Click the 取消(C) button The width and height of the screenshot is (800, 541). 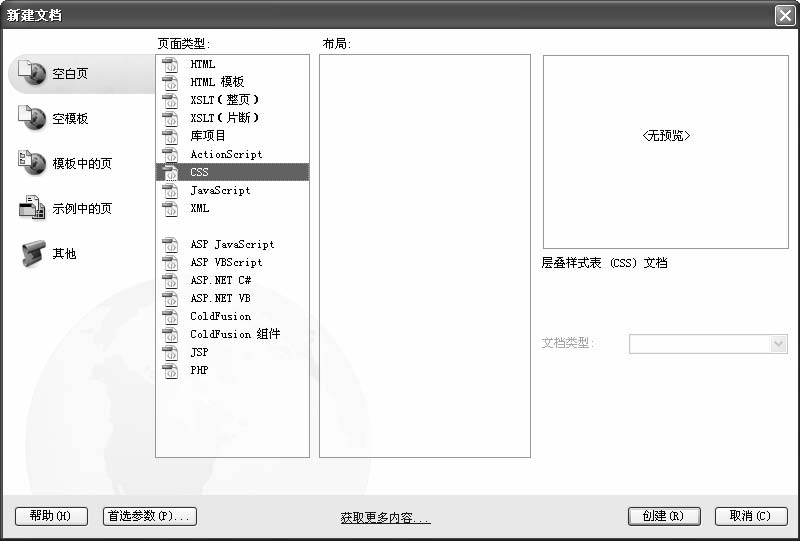tap(751, 516)
